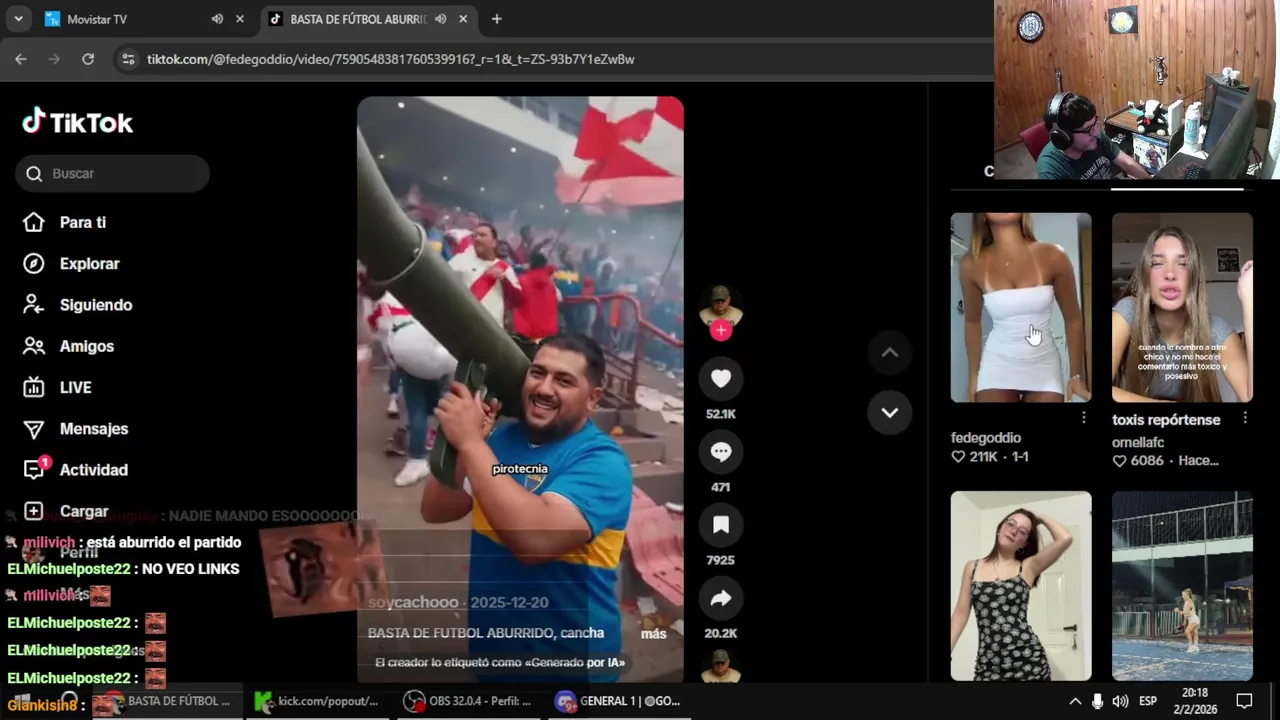Go to next video with down arrow
The image size is (1280, 720).
(x=889, y=412)
